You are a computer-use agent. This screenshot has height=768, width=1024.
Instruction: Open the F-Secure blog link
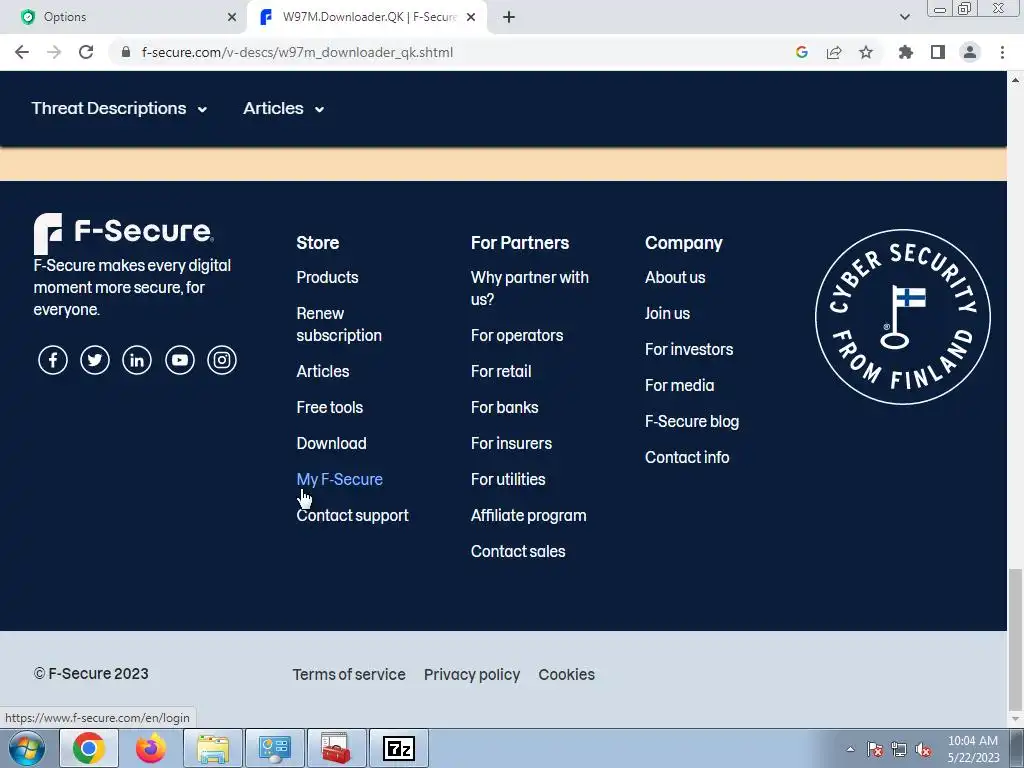(692, 421)
